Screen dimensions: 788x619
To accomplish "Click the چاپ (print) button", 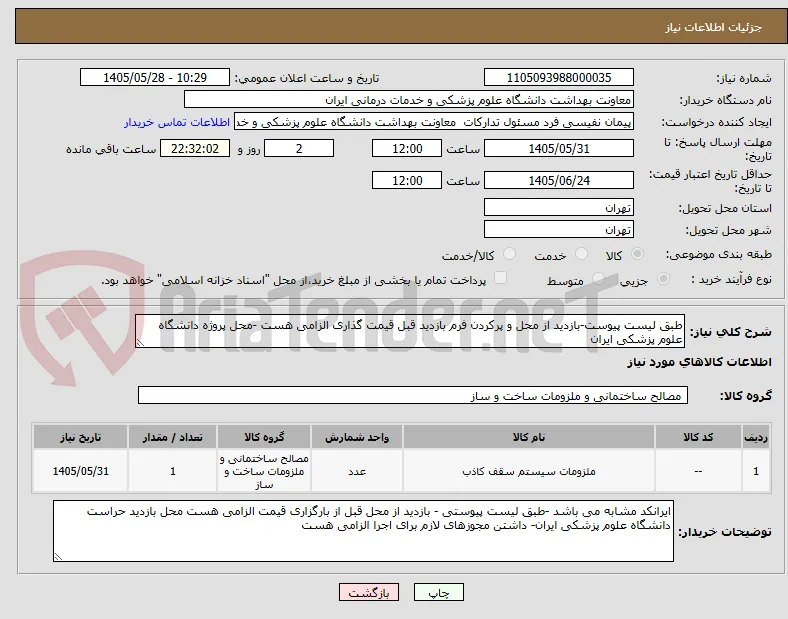I will [438, 592].
